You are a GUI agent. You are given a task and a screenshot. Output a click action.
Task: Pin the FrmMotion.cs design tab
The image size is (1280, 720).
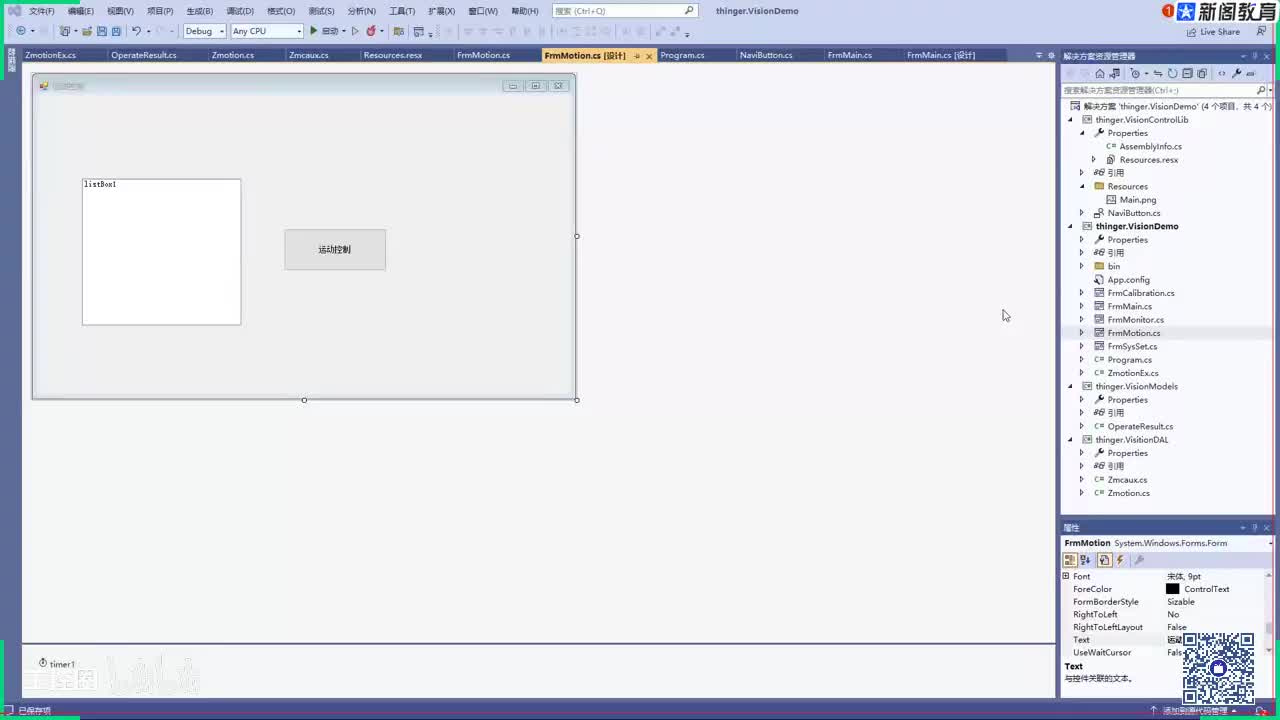click(x=637, y=56)
